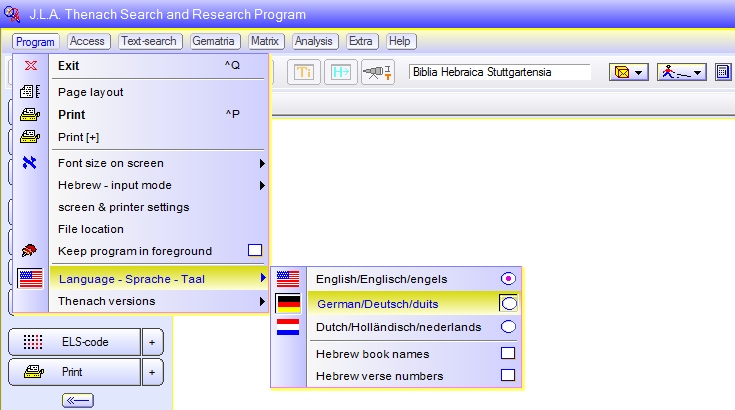Screen dimensions: 735x410
Task: Click the ELS-code dotted grid icon
Action: (x=33, y=342)
